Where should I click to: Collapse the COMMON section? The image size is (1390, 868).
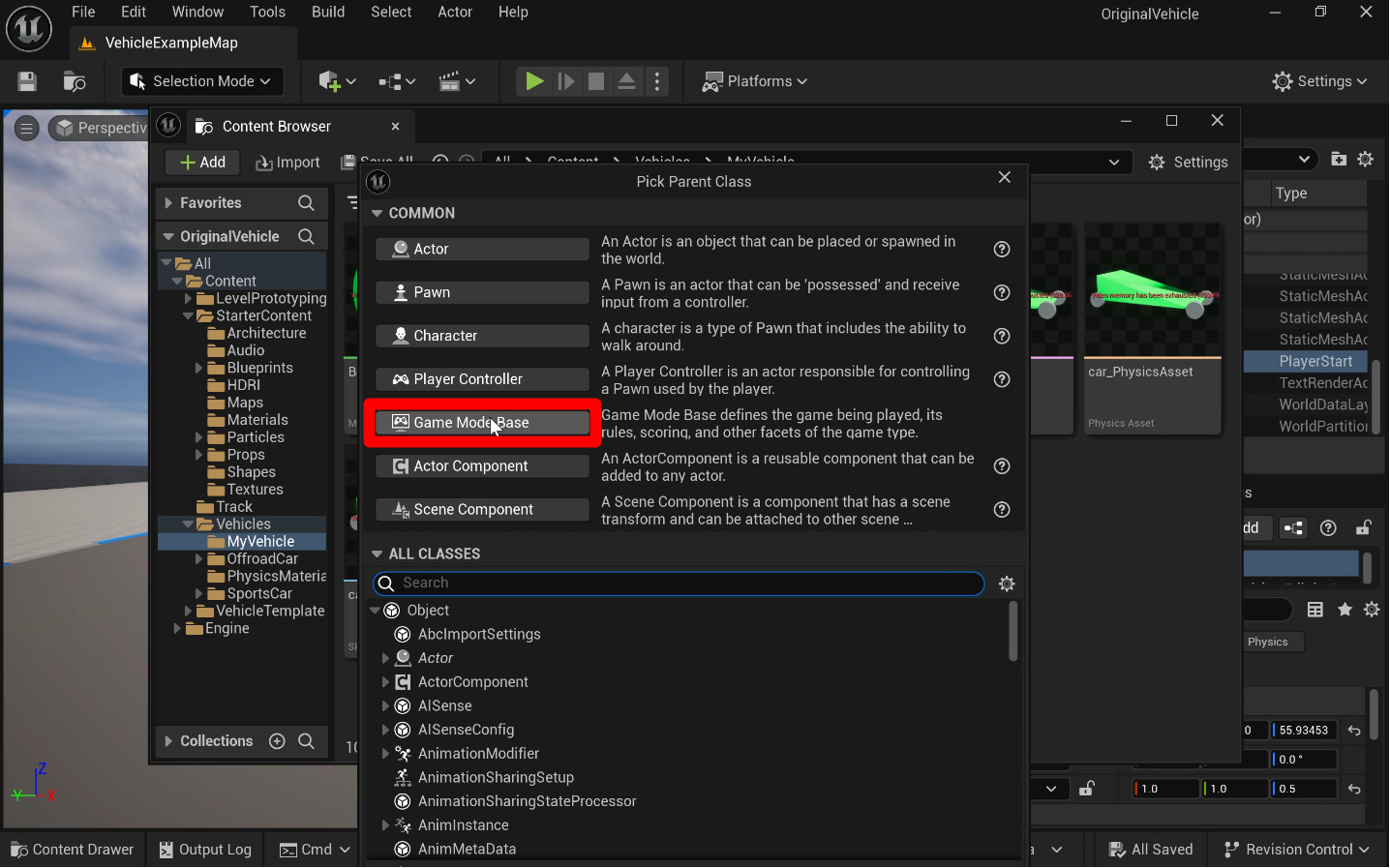(378, 213)
